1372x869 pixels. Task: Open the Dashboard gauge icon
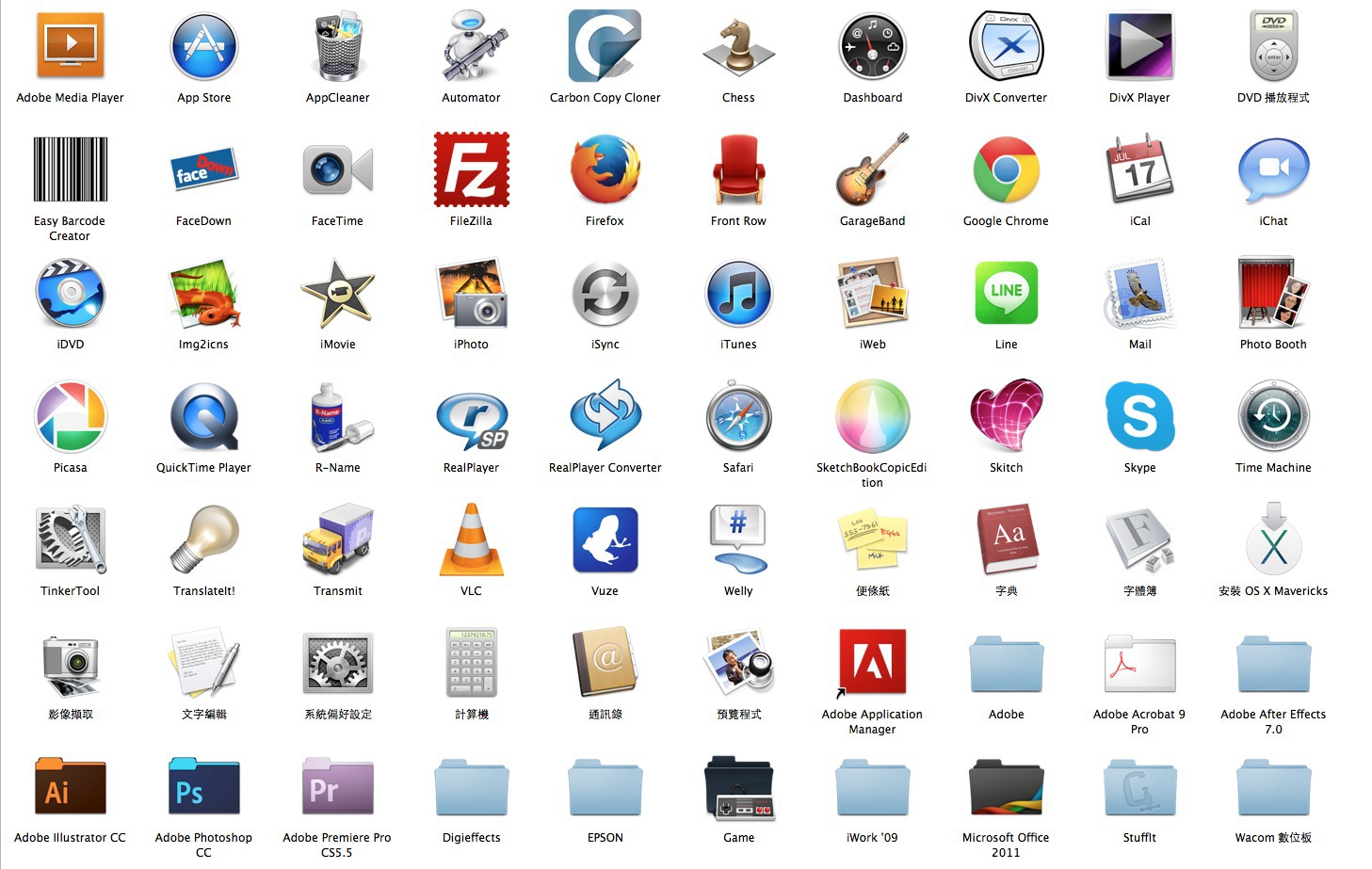tap(873, 46)
